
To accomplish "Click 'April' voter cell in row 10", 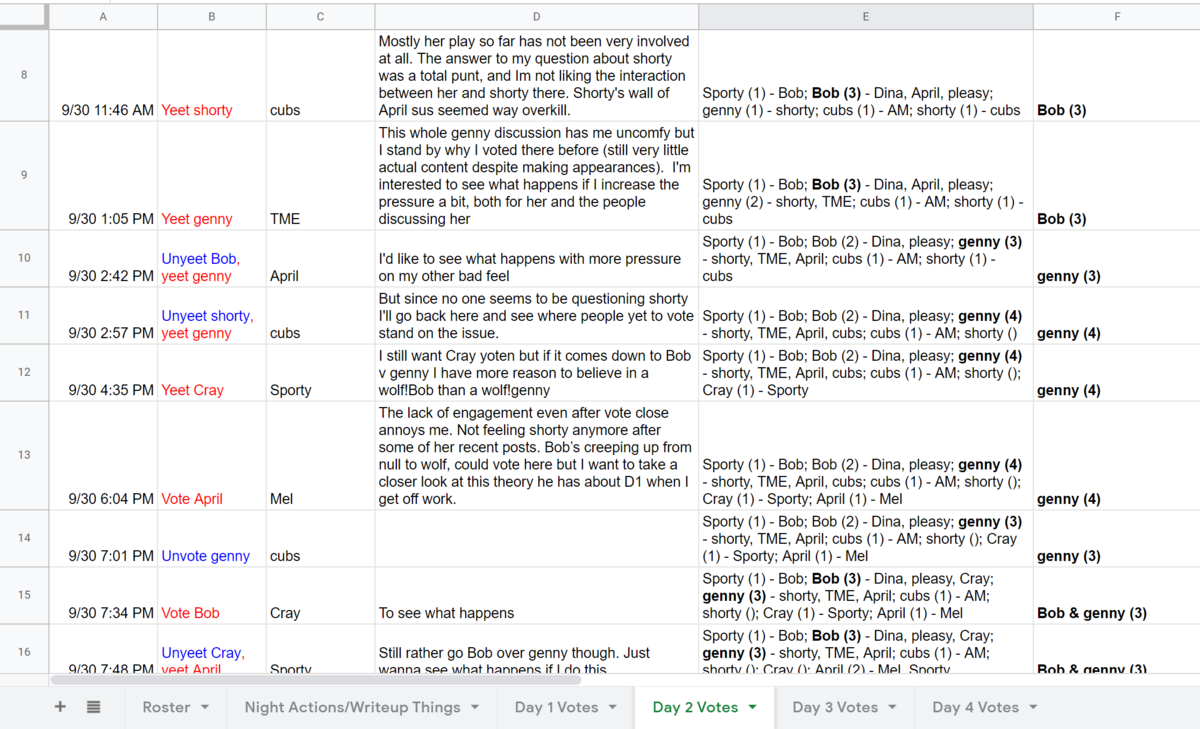I will point(320,259).
